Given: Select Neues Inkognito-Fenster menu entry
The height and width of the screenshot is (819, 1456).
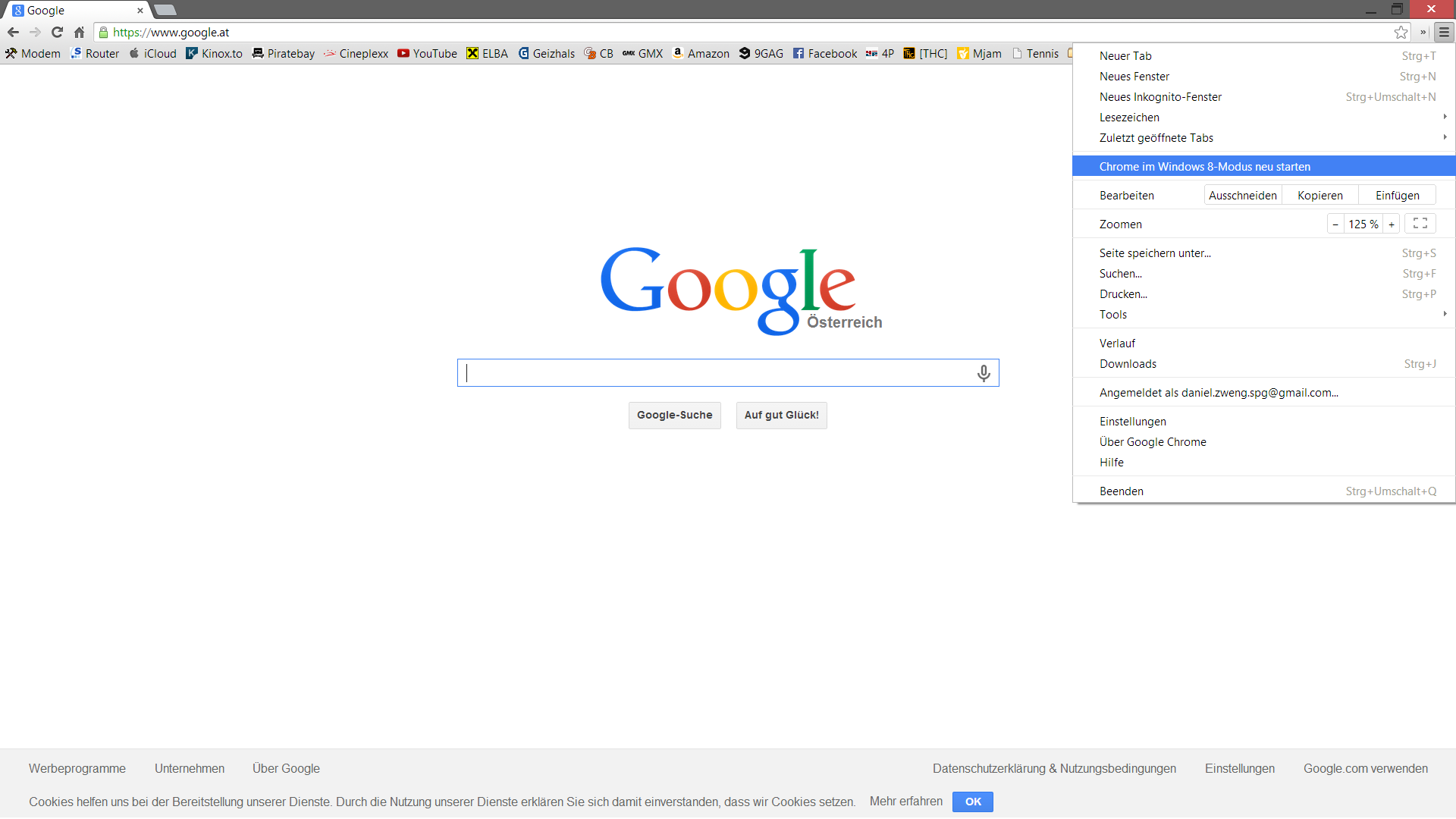Looking at the screenshot, I should click(1160, 97).
